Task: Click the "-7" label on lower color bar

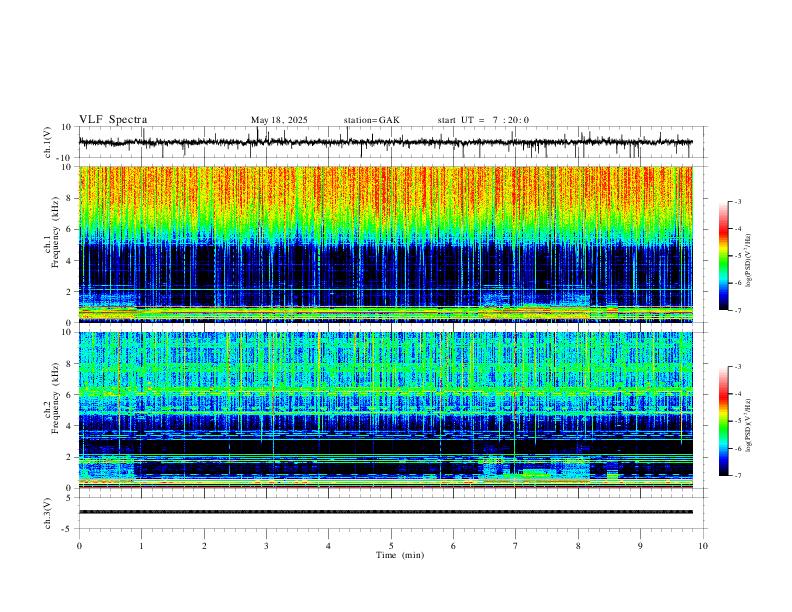Action: (x=738, y=476)
